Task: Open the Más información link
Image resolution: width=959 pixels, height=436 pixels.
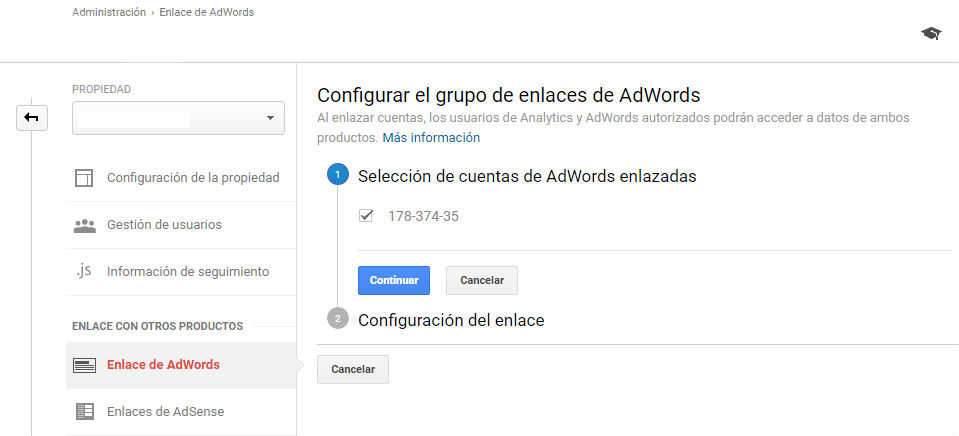Action: 431,138
